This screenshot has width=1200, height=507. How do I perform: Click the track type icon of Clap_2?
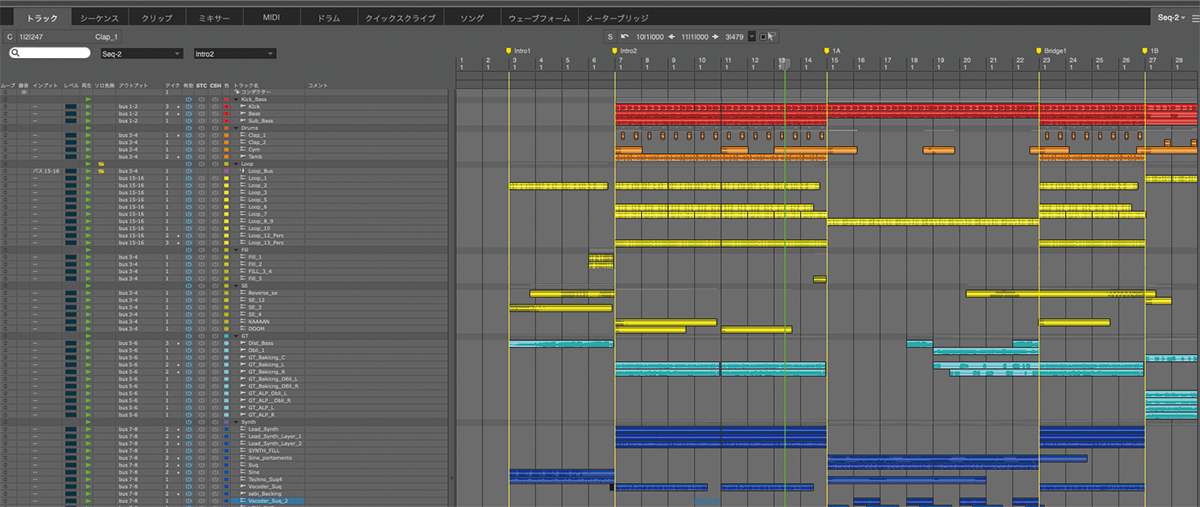[243, 143]
